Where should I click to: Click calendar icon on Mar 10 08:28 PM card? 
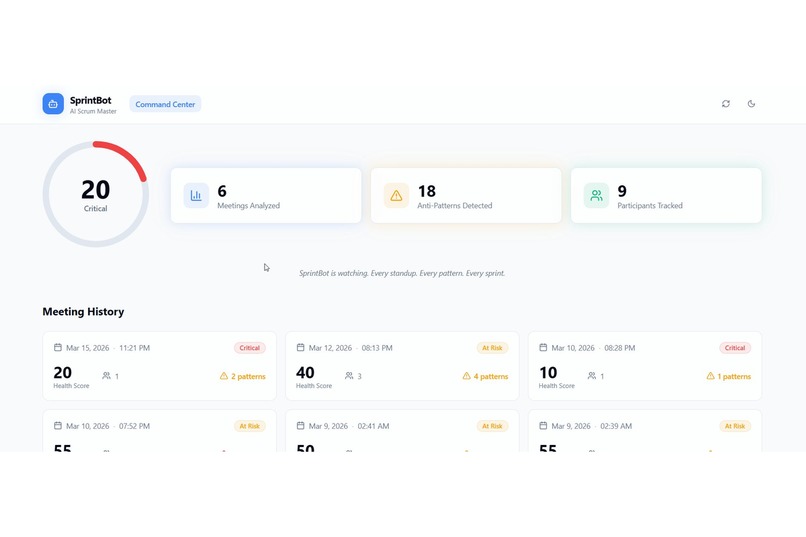[x=543, y=347]
